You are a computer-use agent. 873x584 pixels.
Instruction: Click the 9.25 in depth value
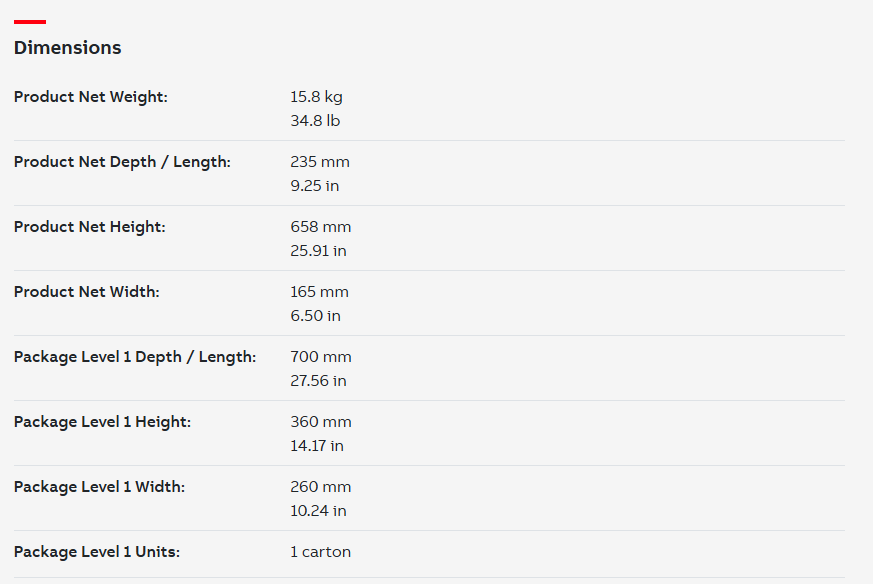coord(315,186)
